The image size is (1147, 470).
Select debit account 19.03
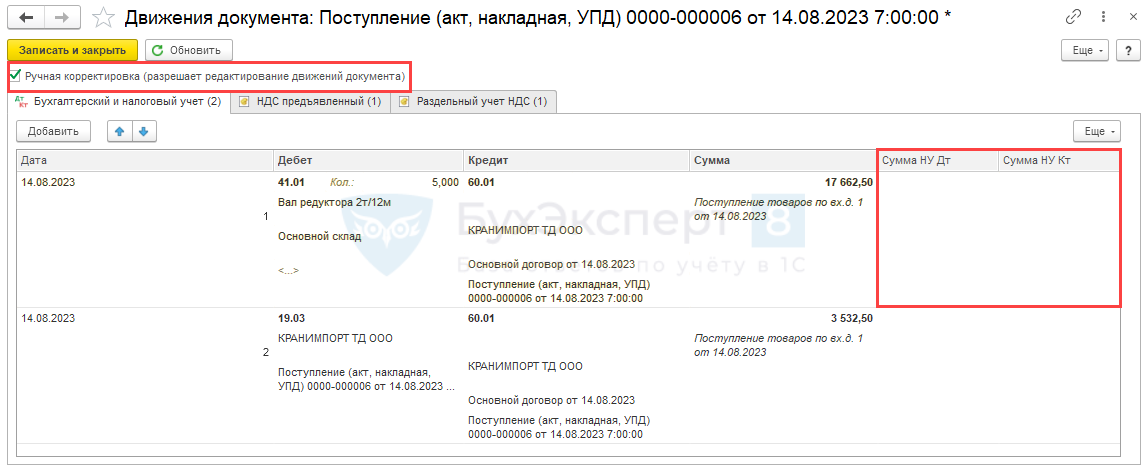(x=291, y=319)
